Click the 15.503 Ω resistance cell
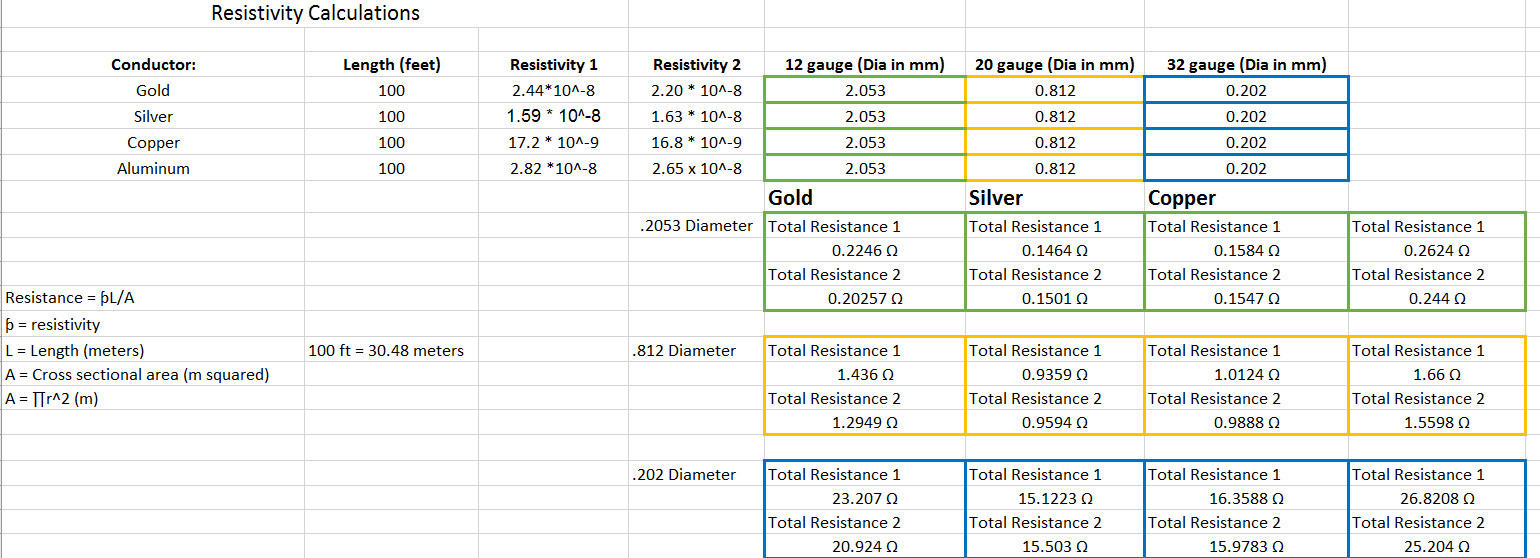Screen dimensions: 1540x558 (1054, 547)
